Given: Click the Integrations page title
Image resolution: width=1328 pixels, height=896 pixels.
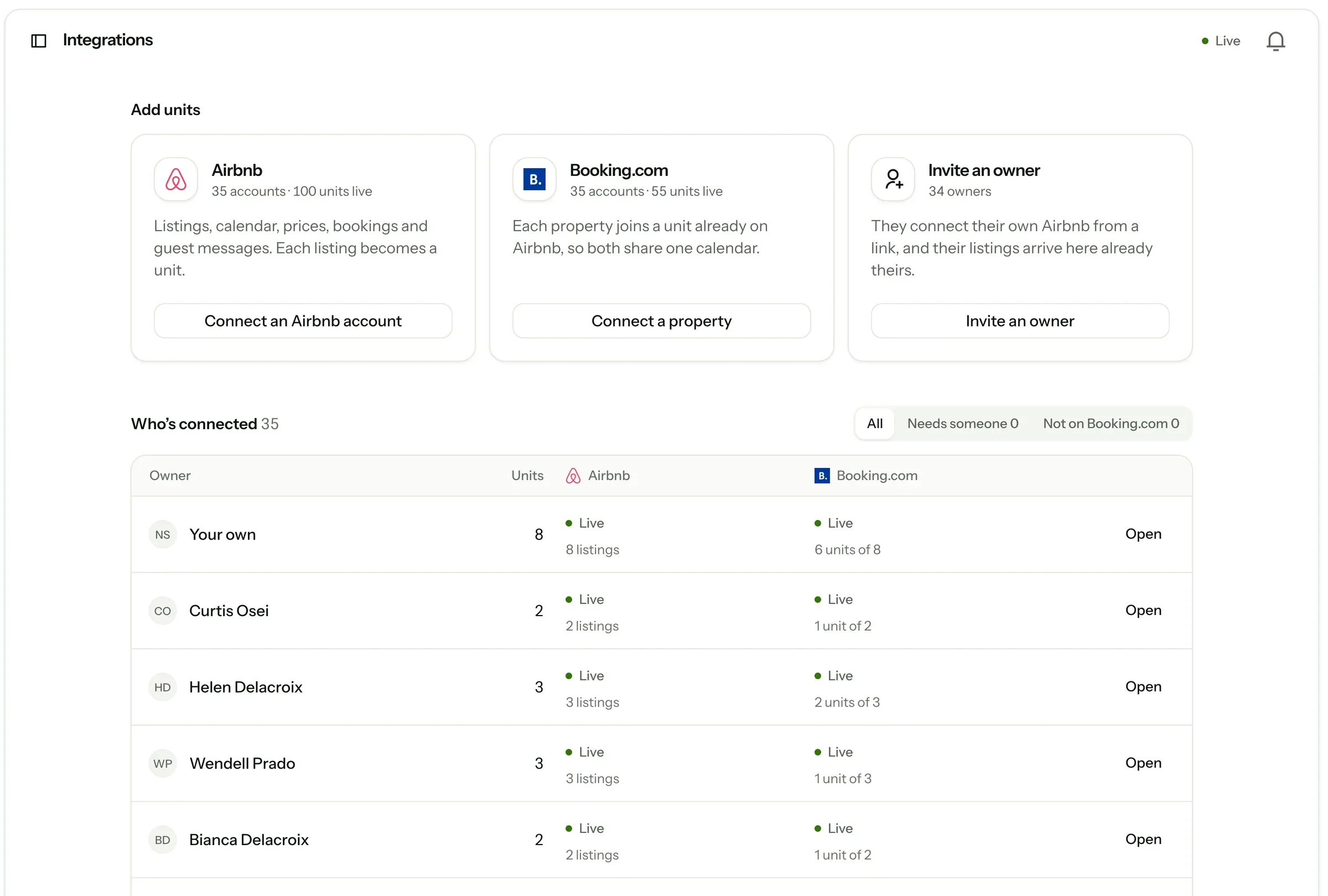Looking at the screenshot, I should (x=107, y=40).
